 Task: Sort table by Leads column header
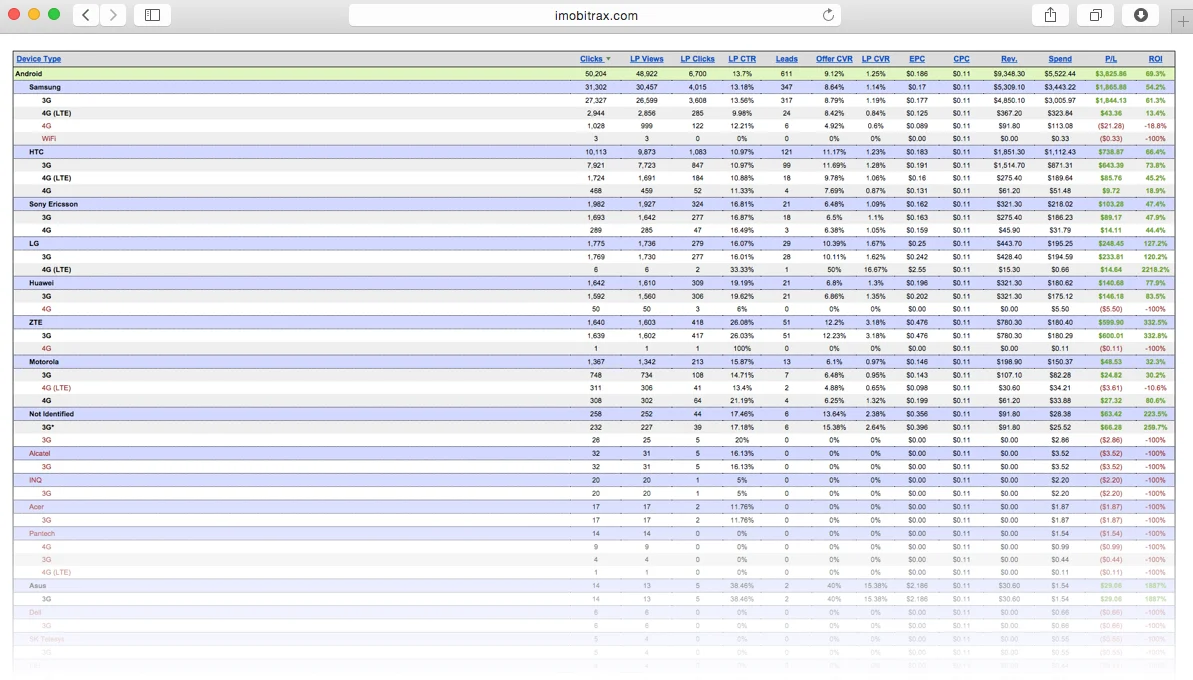coord(786,59)
